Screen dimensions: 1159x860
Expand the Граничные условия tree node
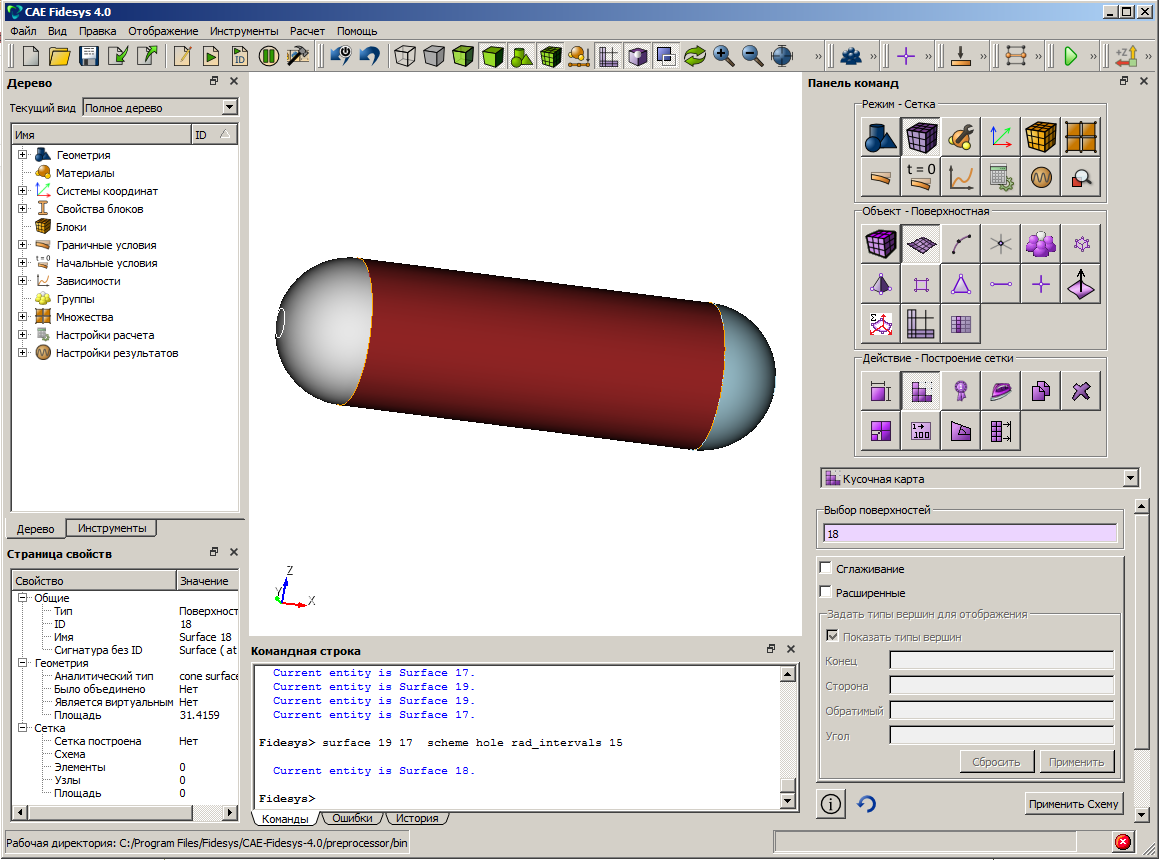[22, 245]
